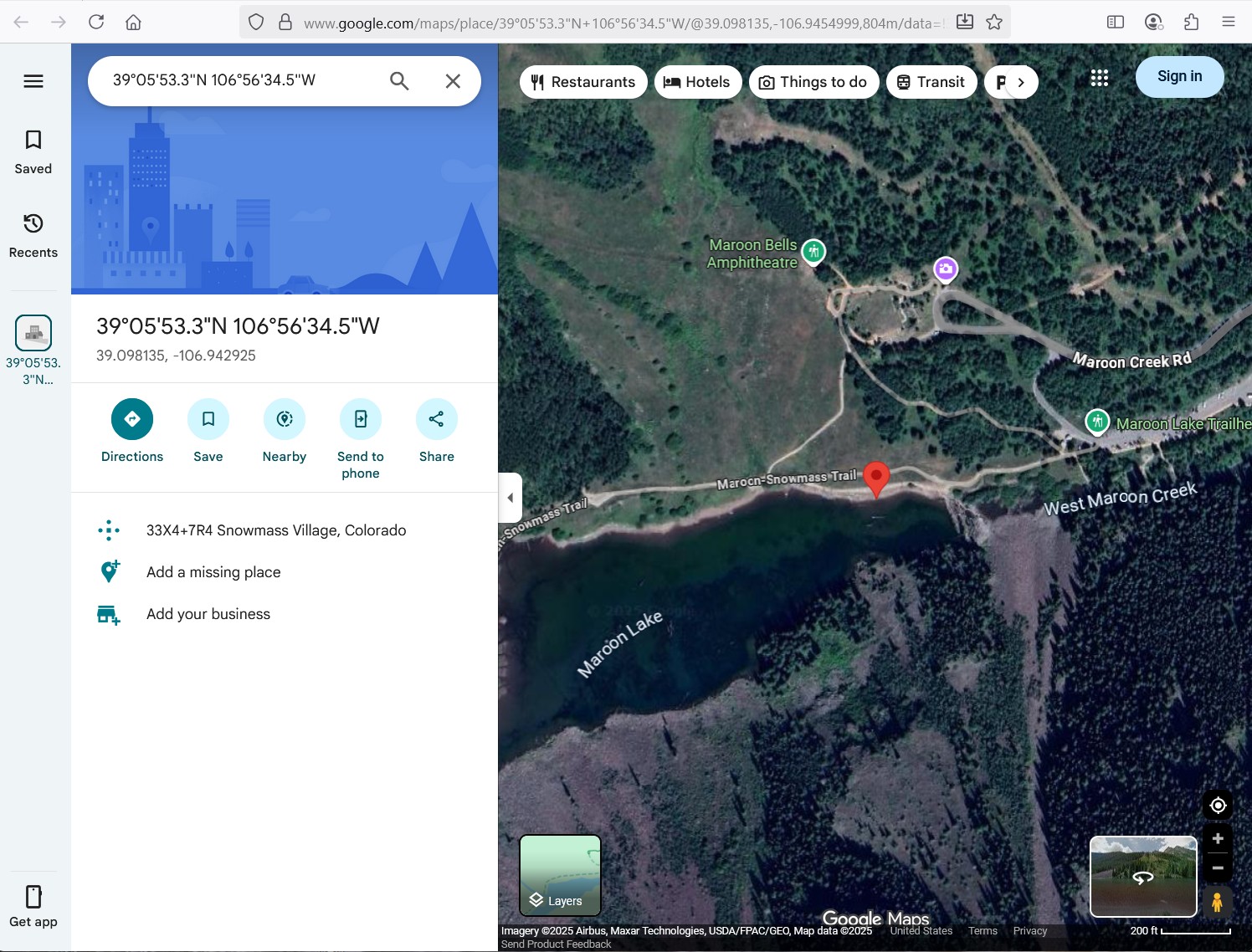Open the Street View preview thumbnail

coord(1143,877)
